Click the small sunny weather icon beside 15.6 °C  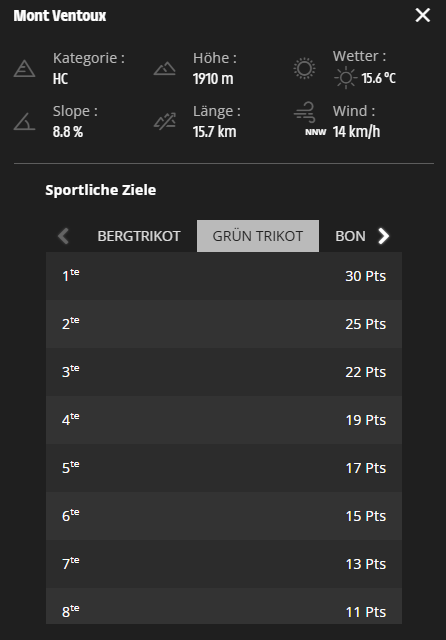[x=346, y=78]
